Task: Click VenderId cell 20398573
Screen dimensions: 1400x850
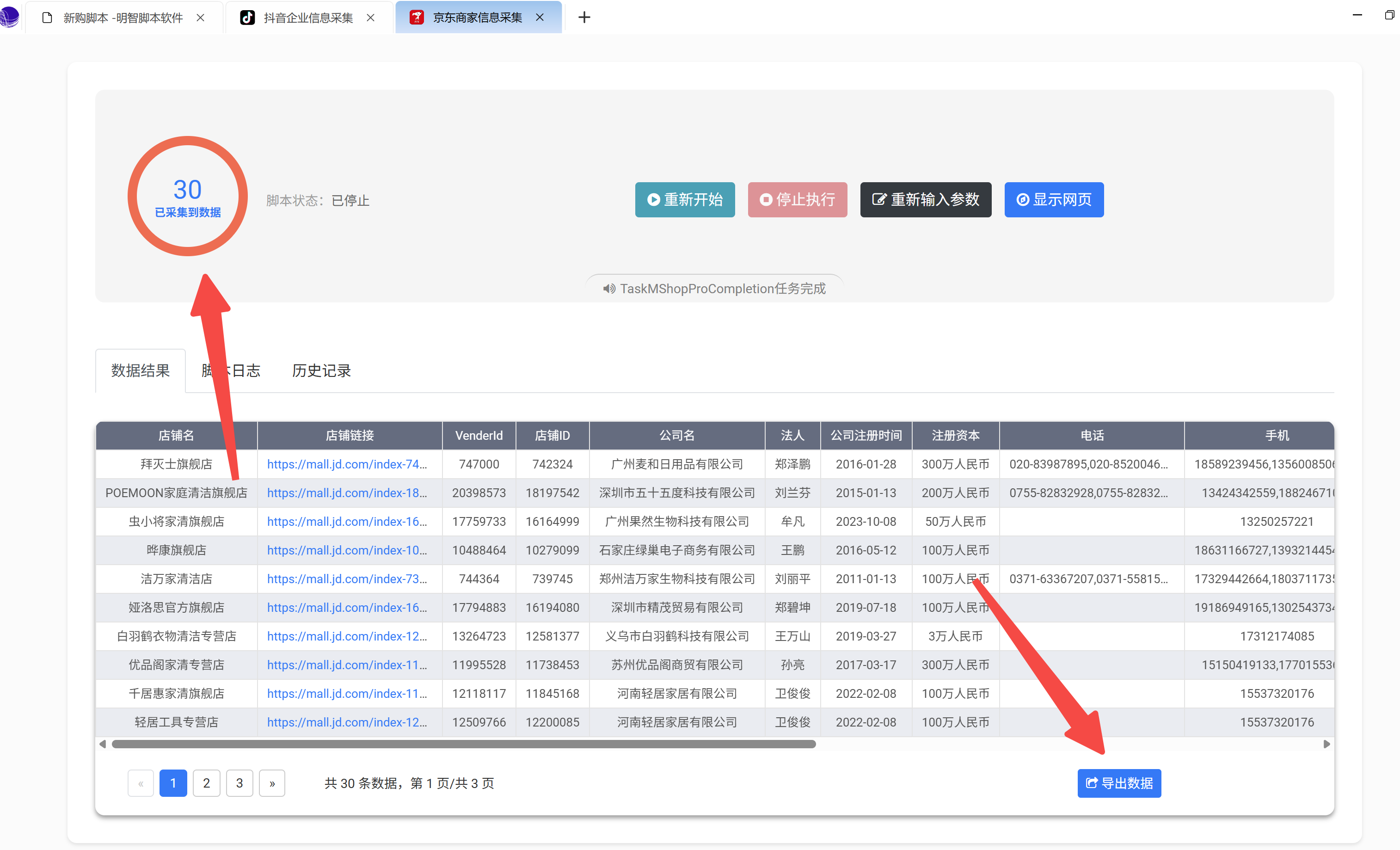Action: [479, 493]
